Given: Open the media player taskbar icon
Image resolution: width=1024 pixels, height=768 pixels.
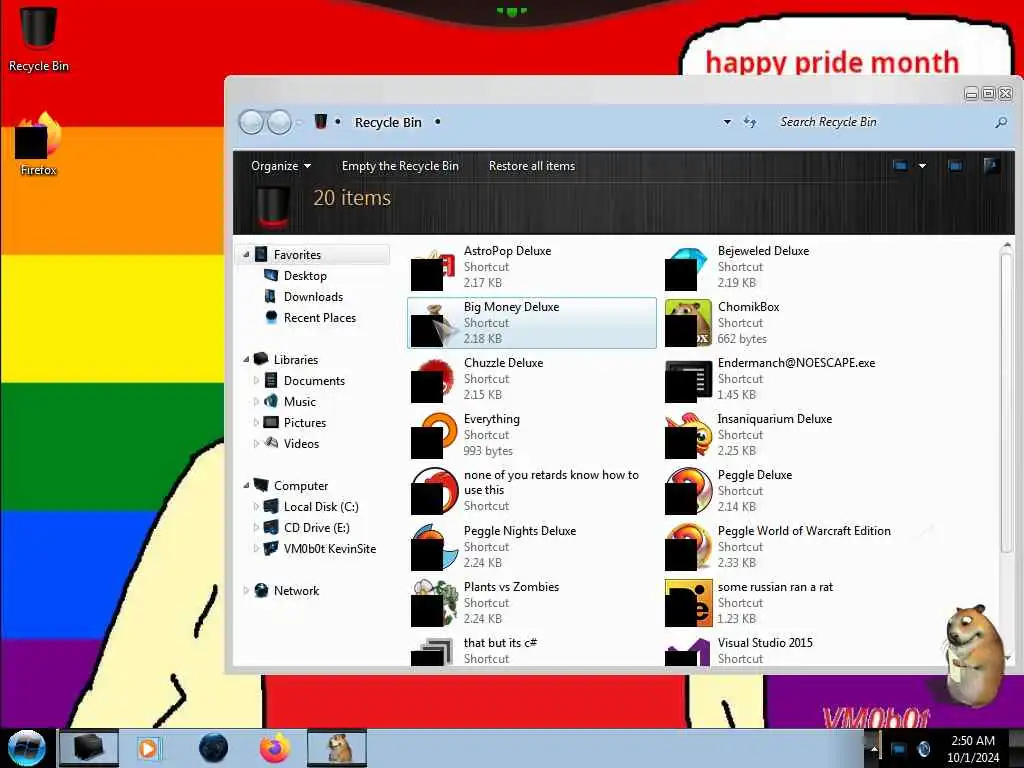Looking at the screenshot, I should (148, 748).
